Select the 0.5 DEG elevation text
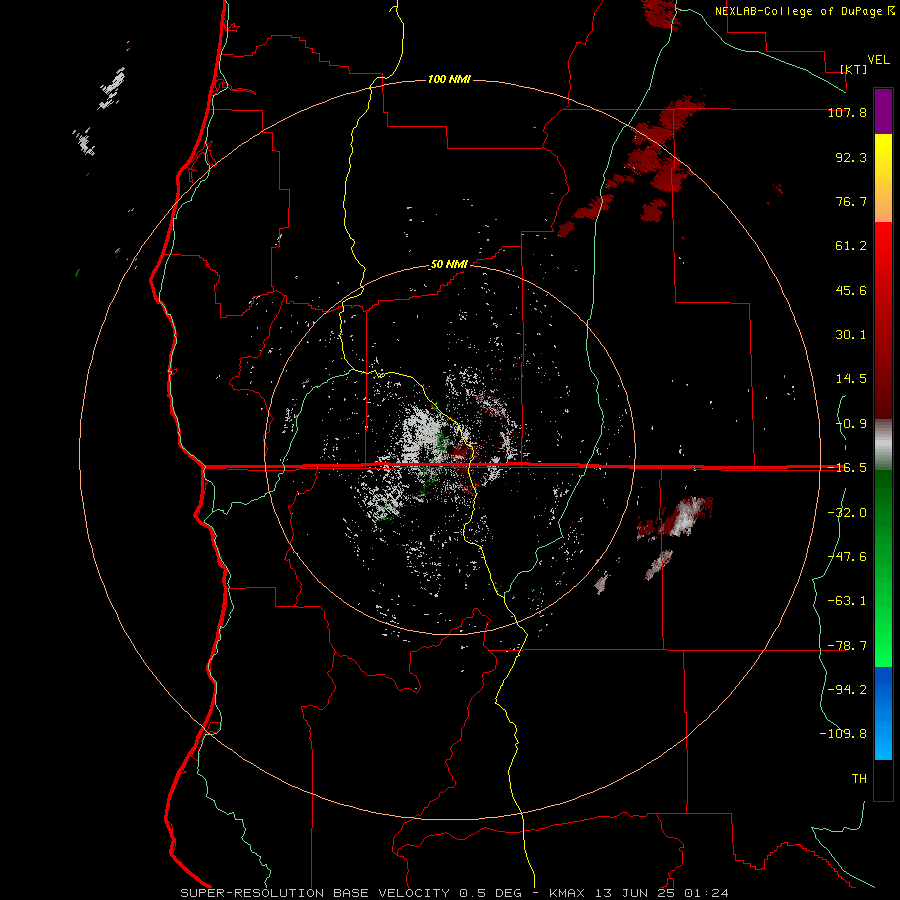The image size is (900, 900). [x=490, y=893]
